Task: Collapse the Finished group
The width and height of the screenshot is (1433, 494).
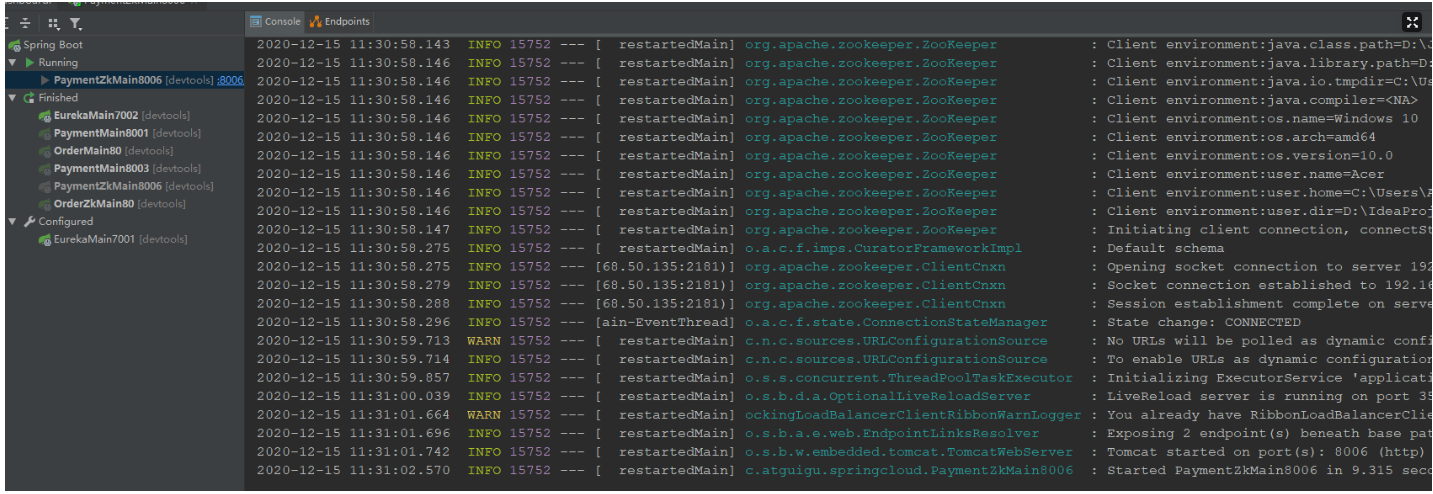Action: [x=12, y=98]
